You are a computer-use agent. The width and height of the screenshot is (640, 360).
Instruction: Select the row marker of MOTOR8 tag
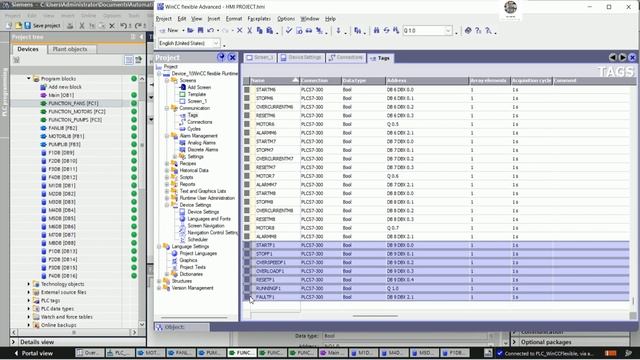247,228
